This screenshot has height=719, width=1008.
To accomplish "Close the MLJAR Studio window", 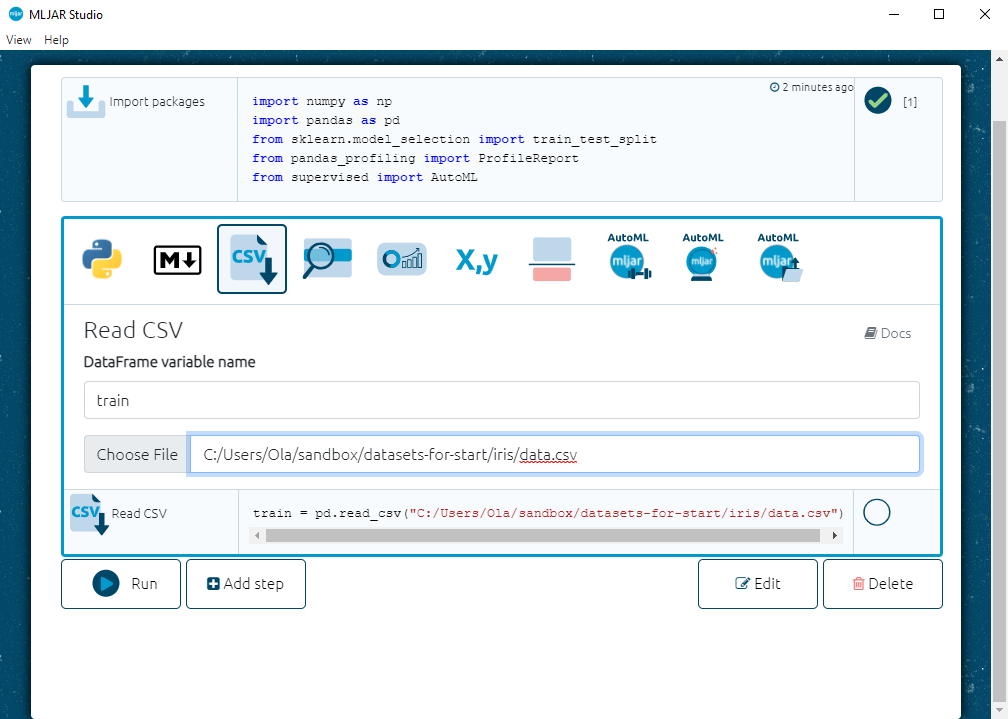I will point(984,14).
